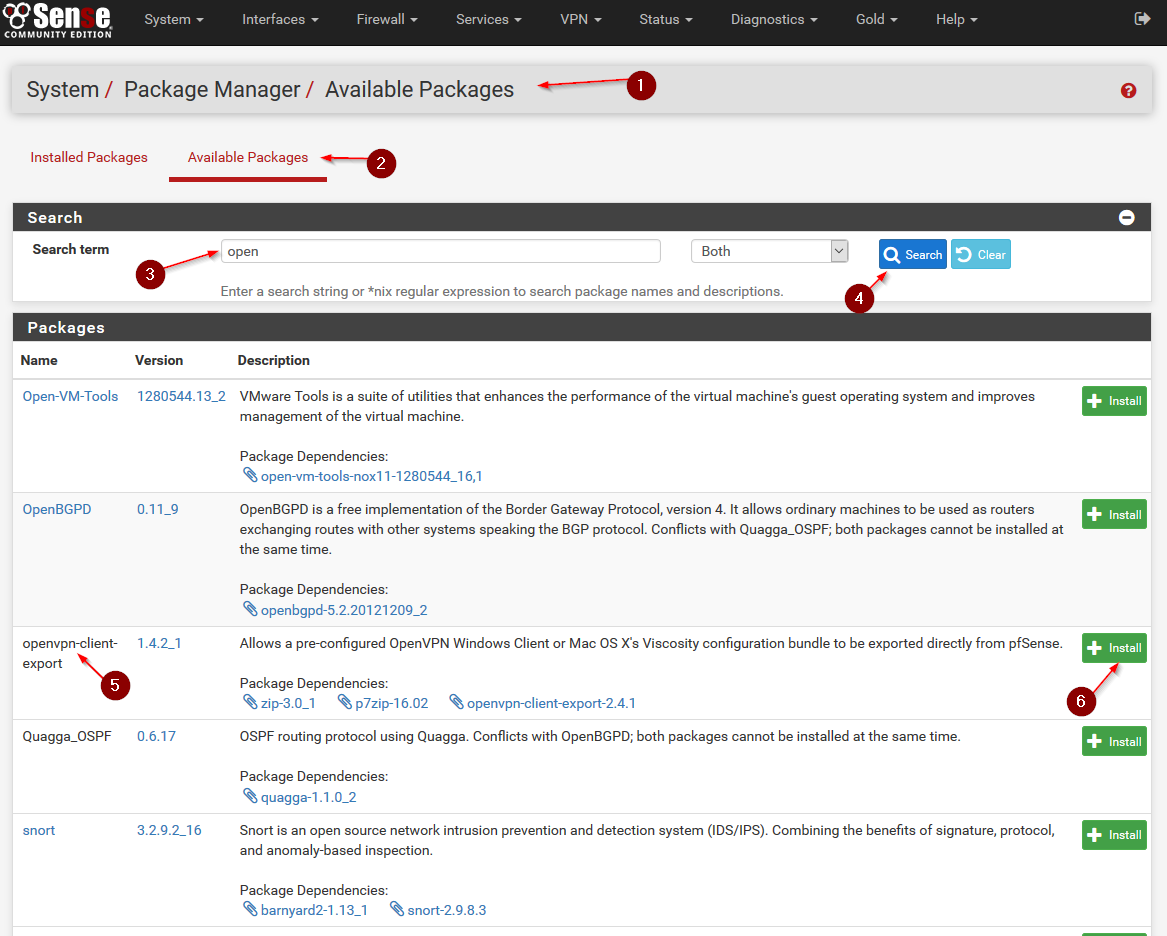
Task: Open the OpenBGPD package link
Action: click(57, 510)
